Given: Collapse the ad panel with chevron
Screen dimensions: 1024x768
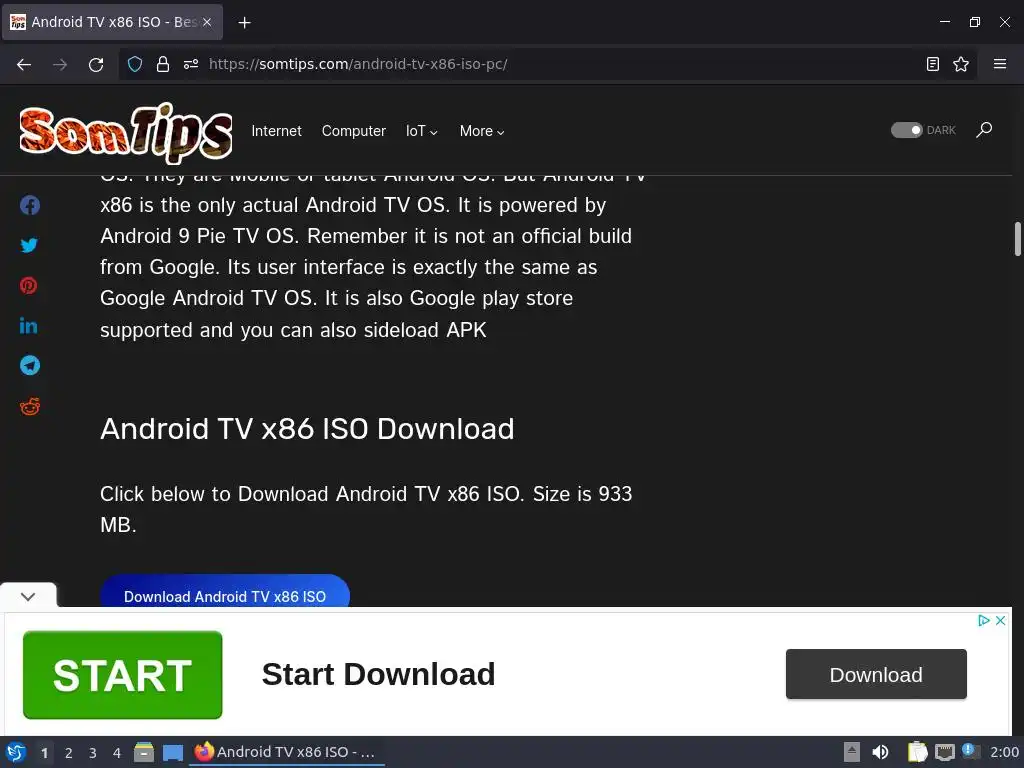Looking at the screenshot, I should [x=28, y=596].
